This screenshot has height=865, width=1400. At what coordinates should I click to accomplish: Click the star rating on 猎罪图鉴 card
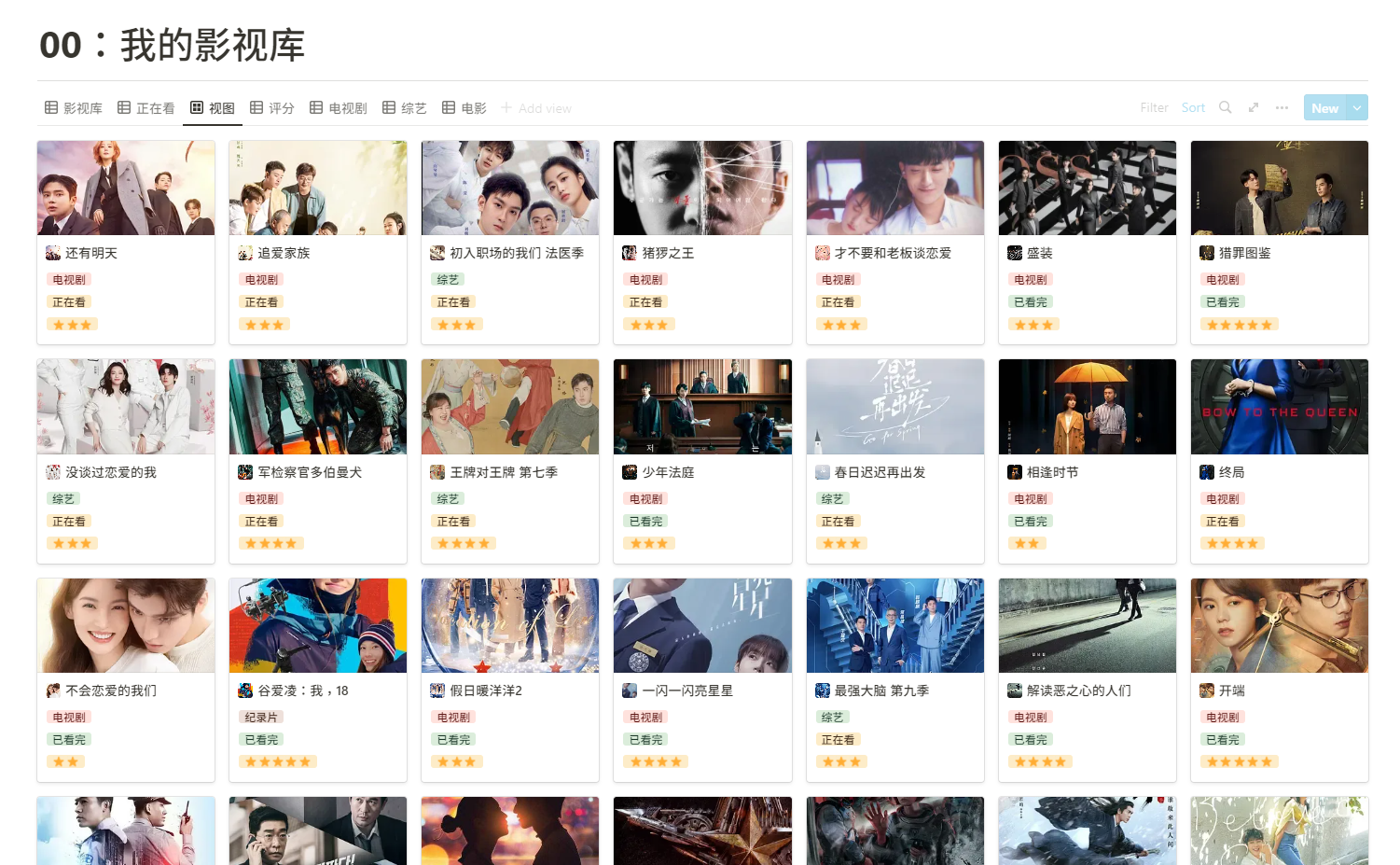pos(1240,325)
